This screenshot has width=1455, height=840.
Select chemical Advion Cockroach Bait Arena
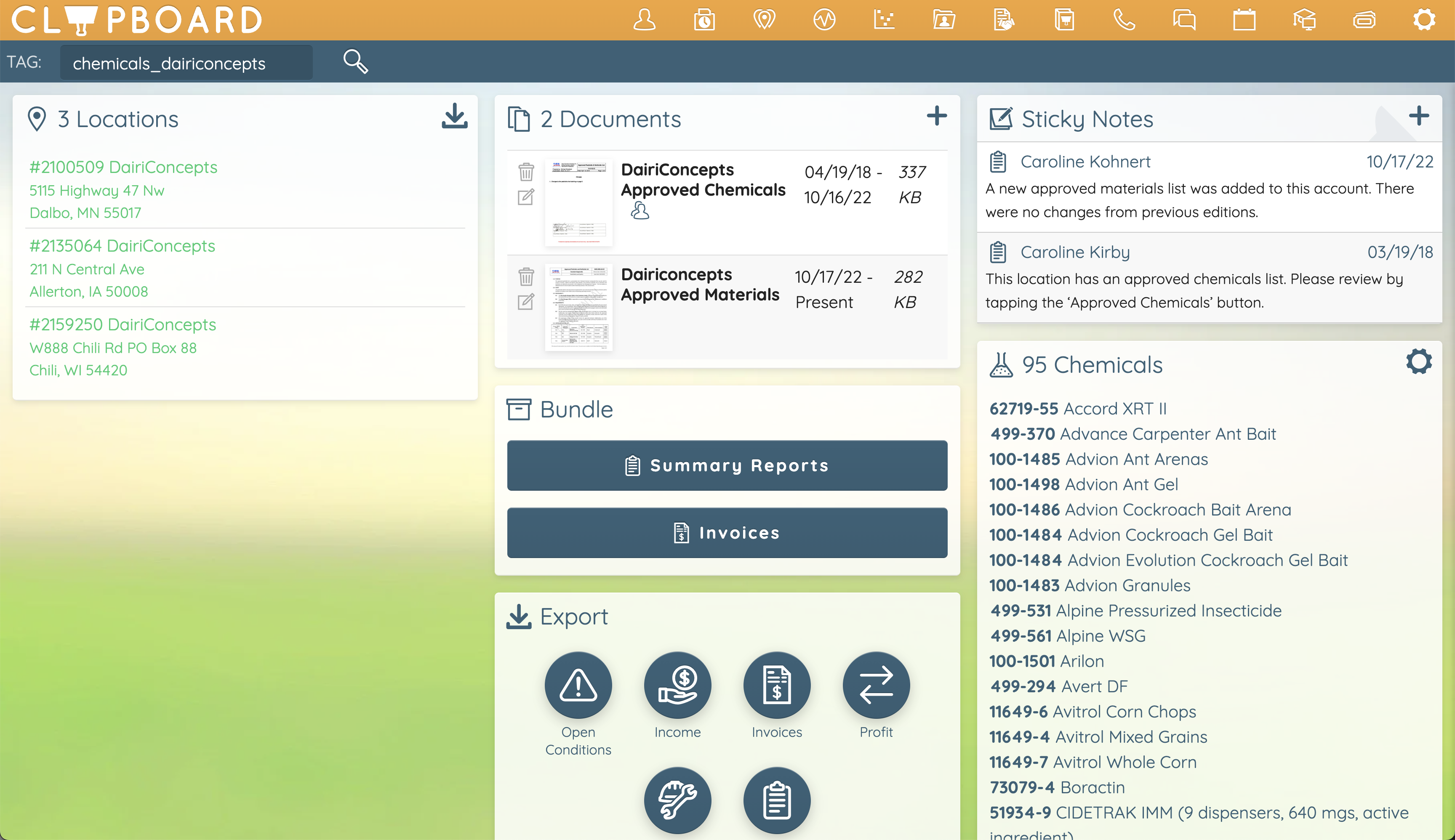click(1140, 510)
